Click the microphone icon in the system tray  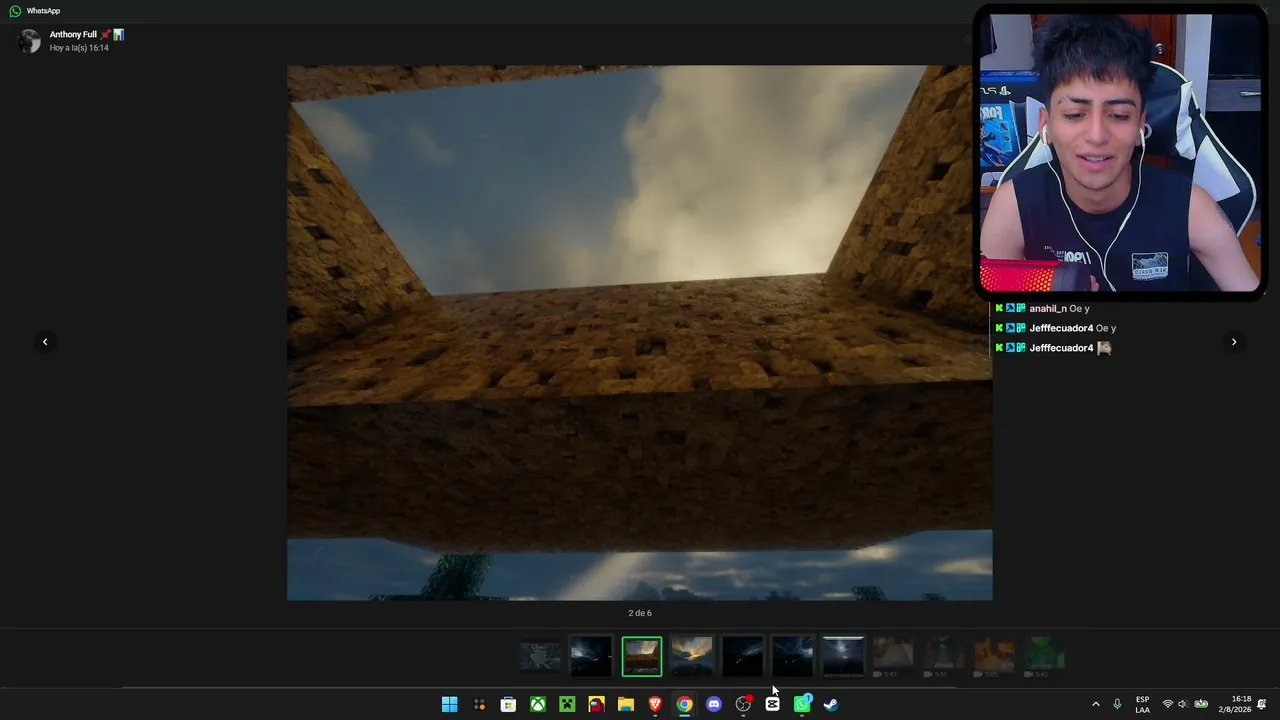pyautogui.click(x=1117, y=704)
